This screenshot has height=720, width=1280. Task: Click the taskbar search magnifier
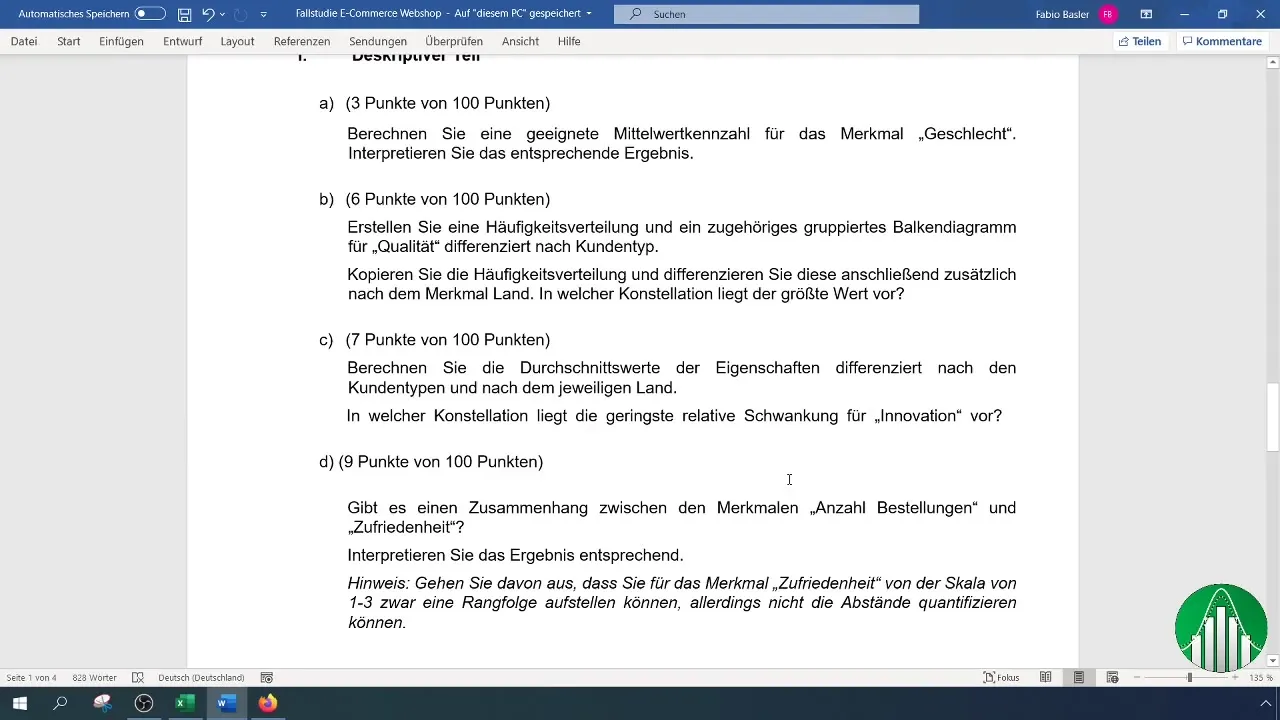click(x=60, y=703)
